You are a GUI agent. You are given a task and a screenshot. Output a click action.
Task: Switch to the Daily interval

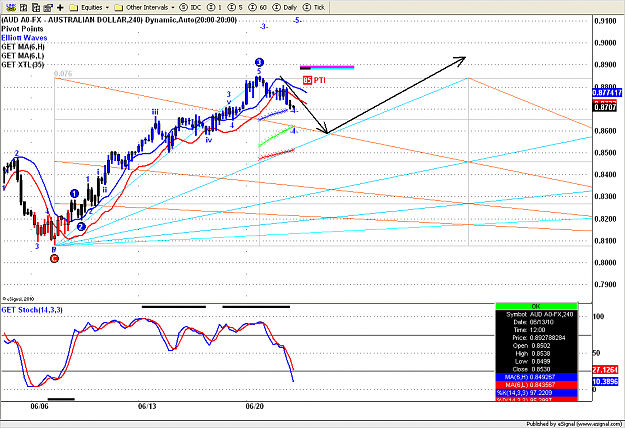click(x=285, y=7)
